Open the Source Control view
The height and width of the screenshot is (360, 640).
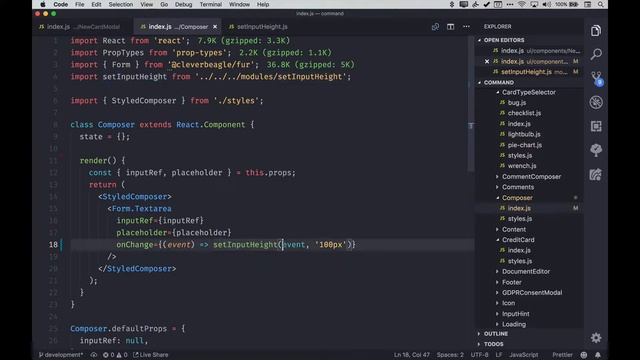[x=596, y=78]
